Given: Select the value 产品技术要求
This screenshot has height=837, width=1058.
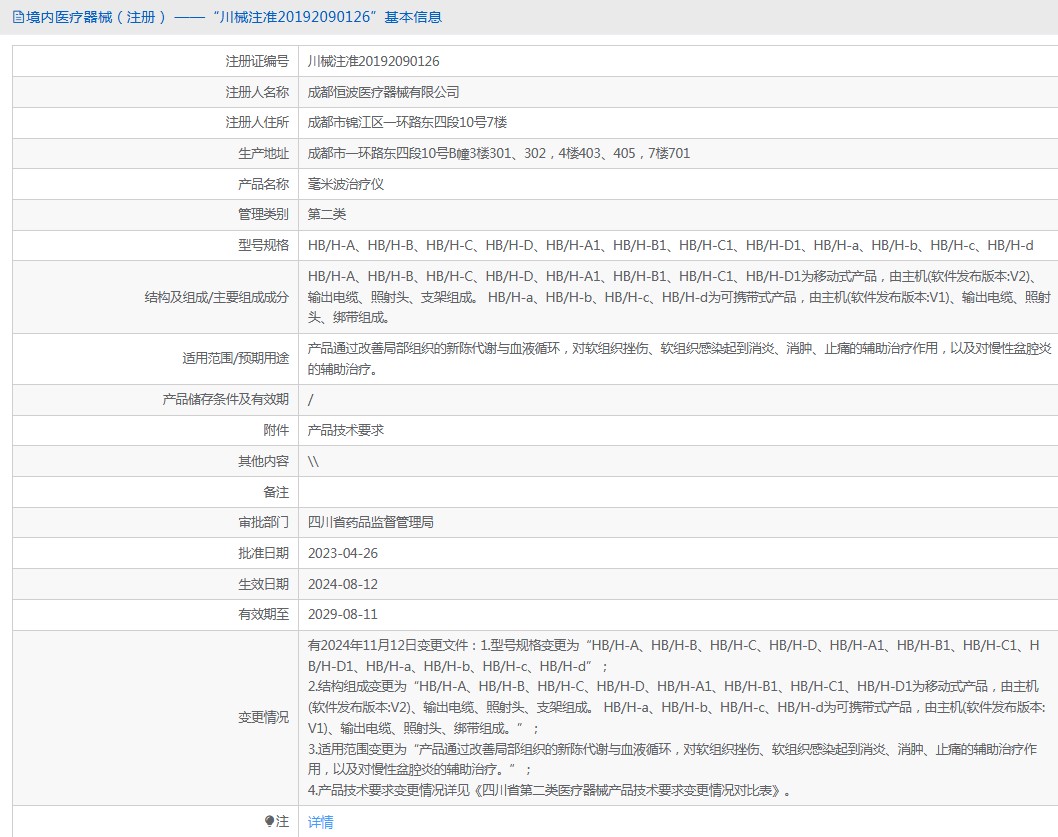Looking at the screenshot, I should pos(345,430).
